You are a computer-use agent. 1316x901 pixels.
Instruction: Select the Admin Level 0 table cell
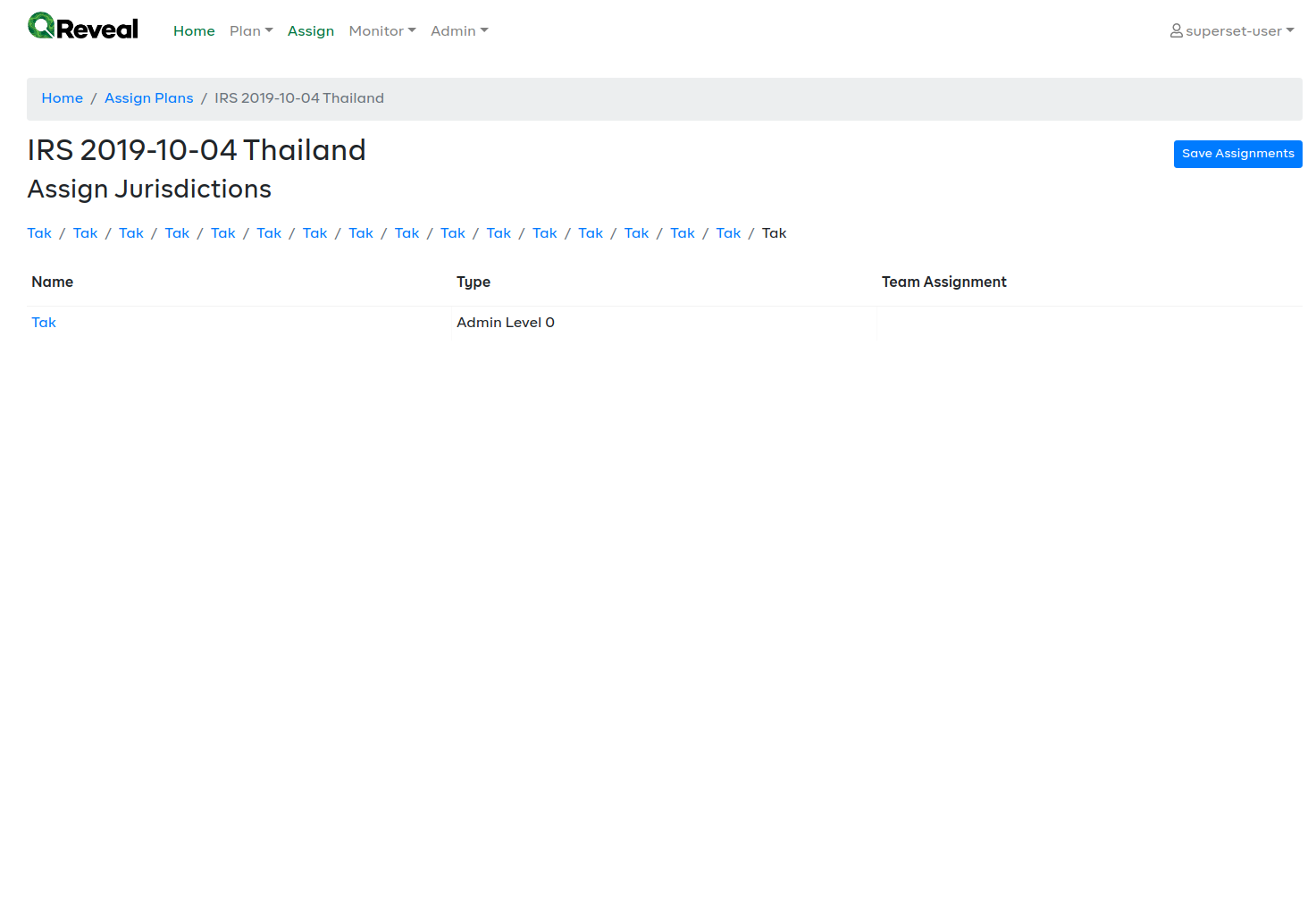click(505, 322)
